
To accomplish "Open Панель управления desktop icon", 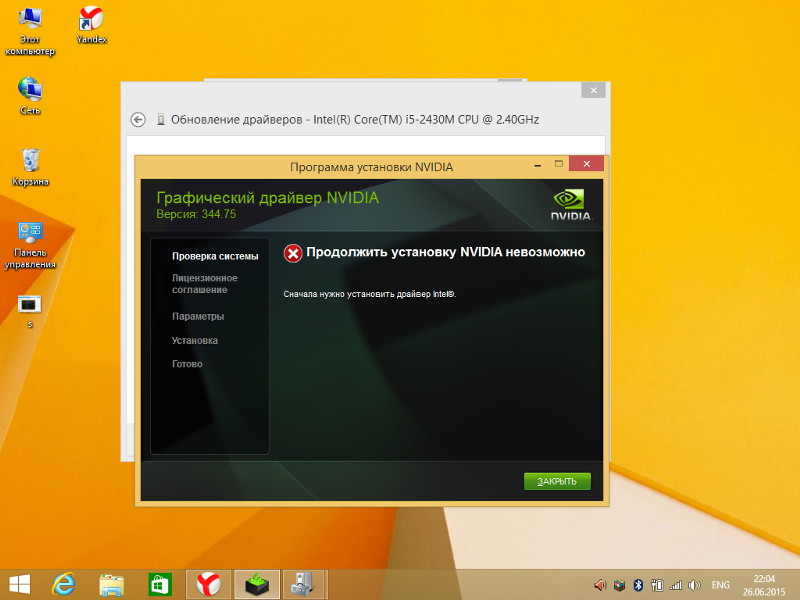I will (x=30, y=245).
